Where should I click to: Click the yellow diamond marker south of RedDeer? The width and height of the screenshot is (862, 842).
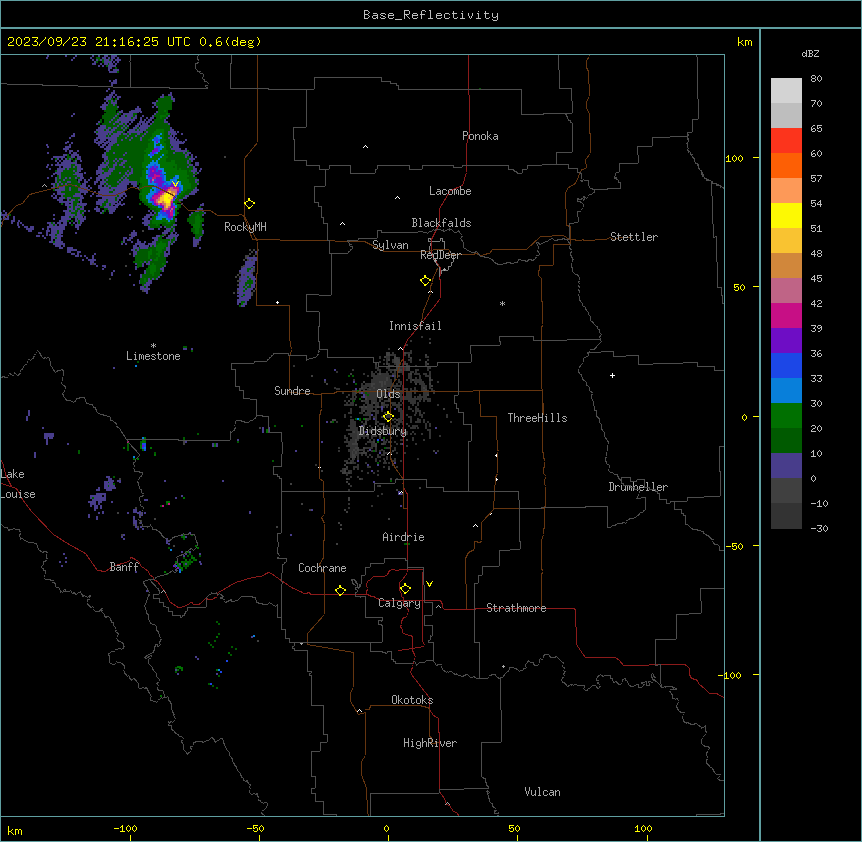(425, 281)
